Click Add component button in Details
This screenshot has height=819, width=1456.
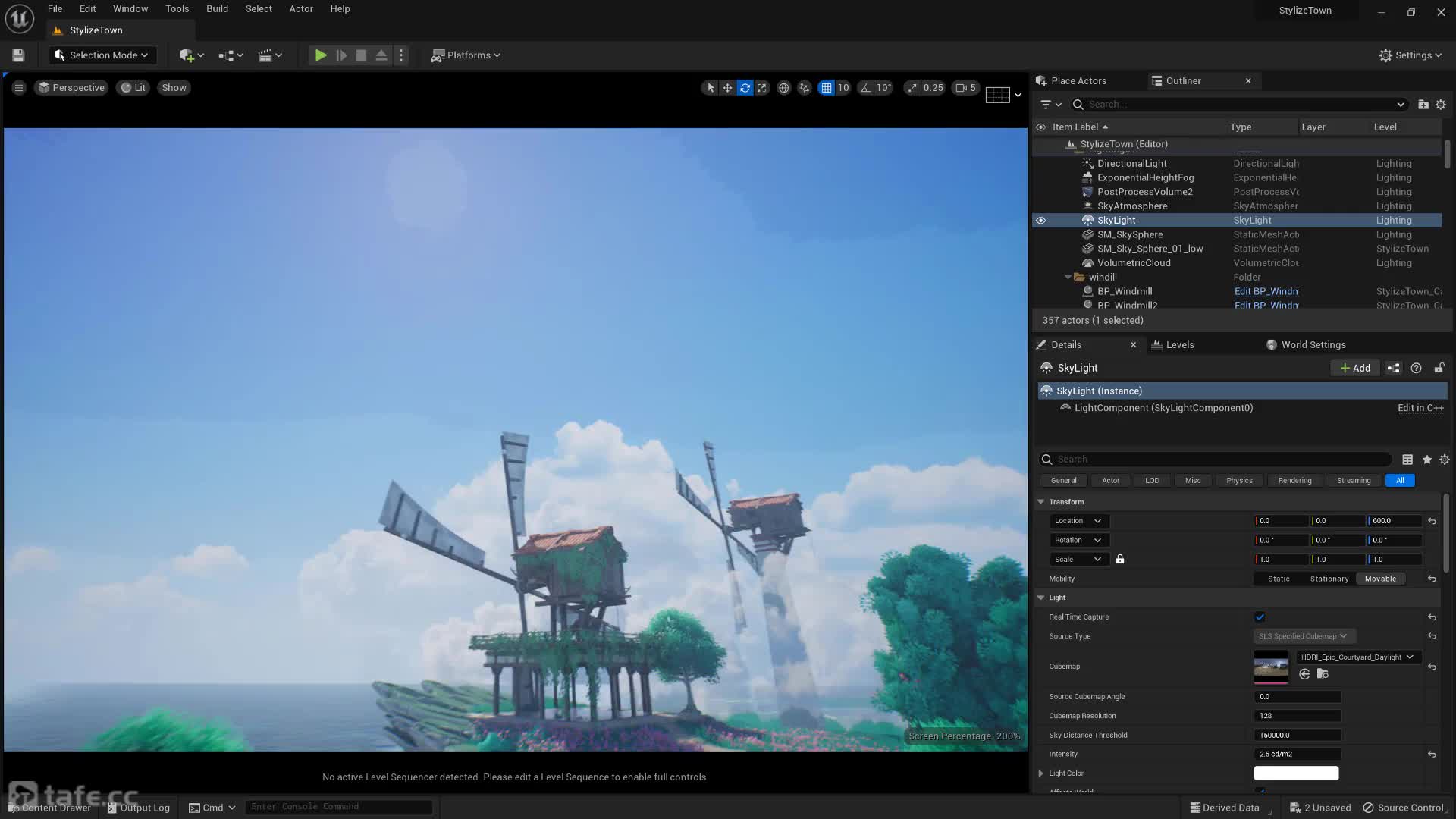point(1355,368)
